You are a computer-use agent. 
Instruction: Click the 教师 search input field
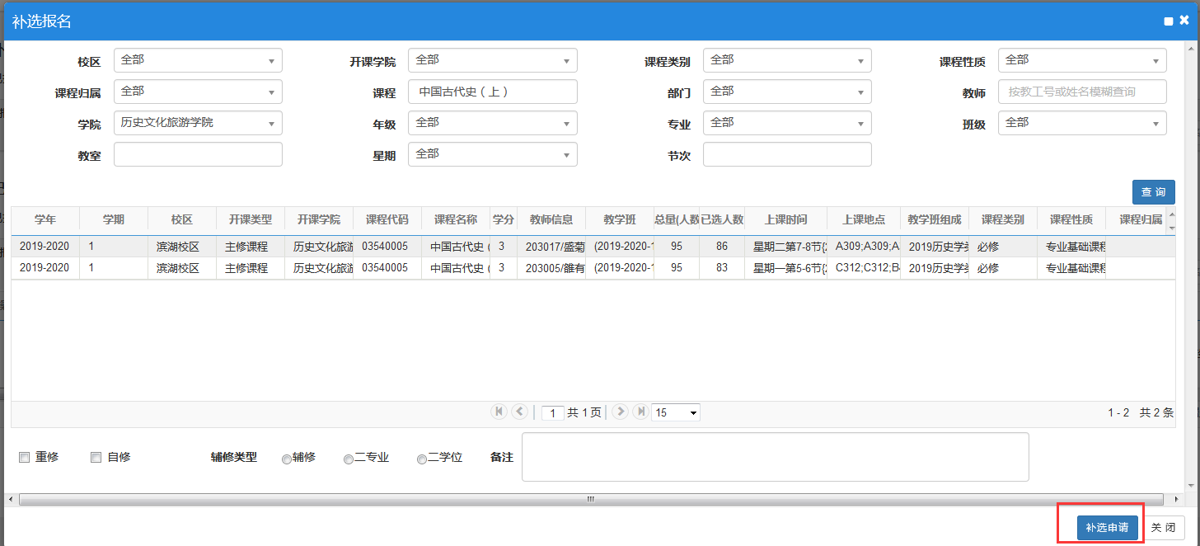click(1082, 92)
